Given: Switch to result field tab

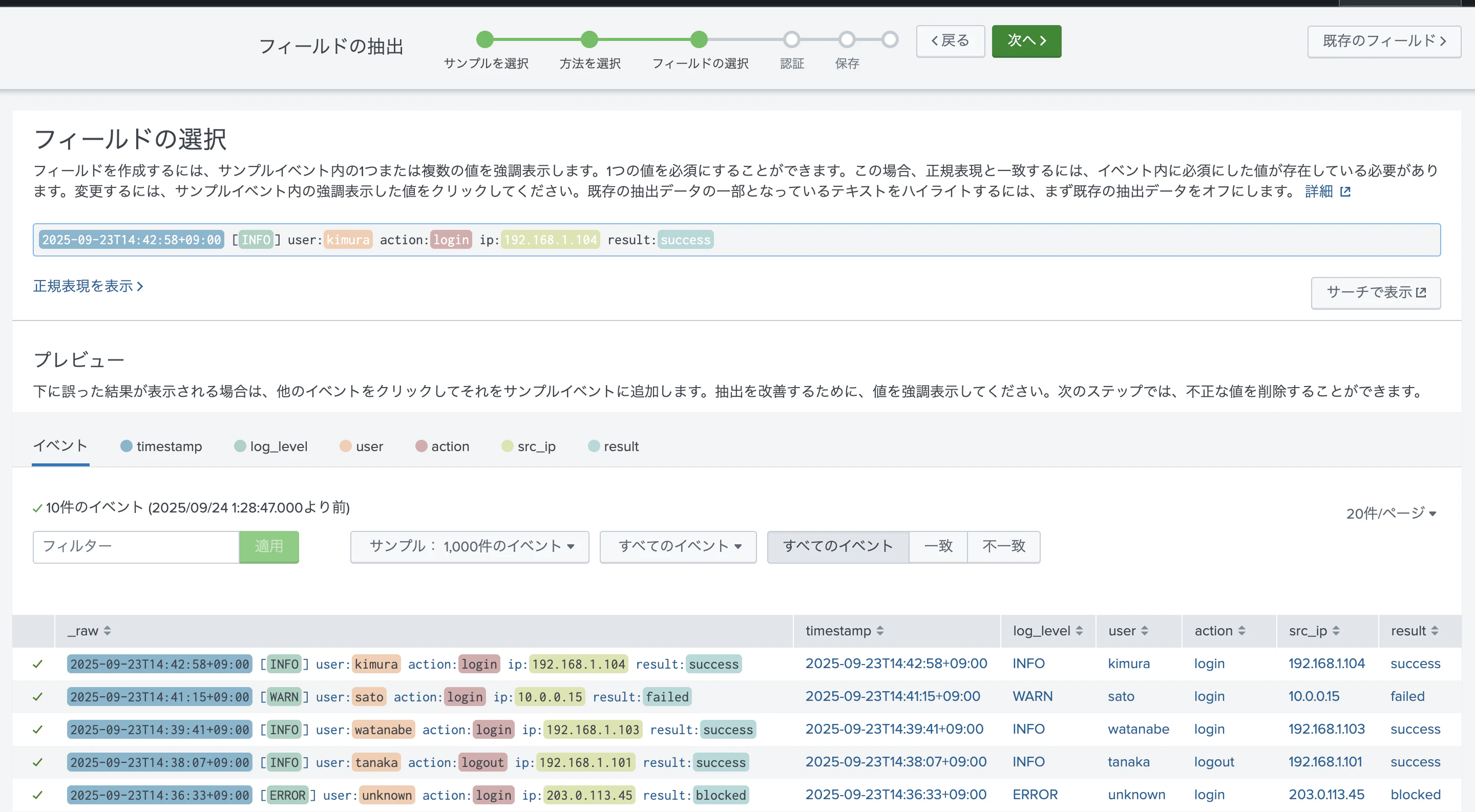Looking at the screenshot, I should 613,446.
